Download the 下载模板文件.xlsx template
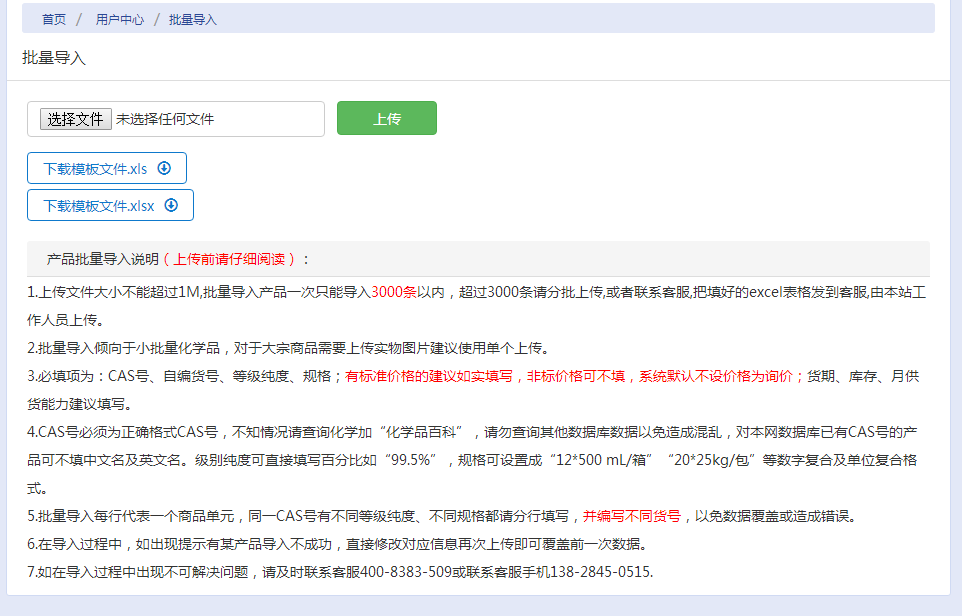This screenshot has height=616, width=962. point(99,205)
